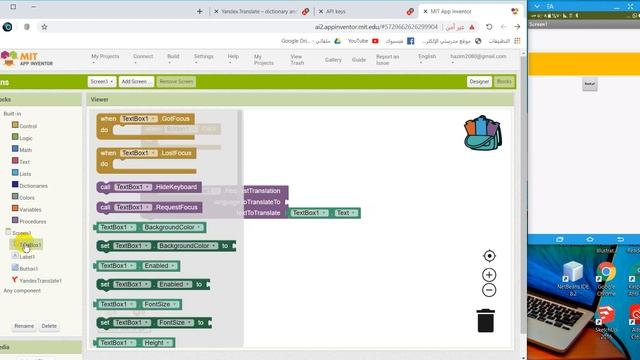640x360 pixels.
Task: Open Text property dropdown on workspace block
Action: [x=347, y=213]
